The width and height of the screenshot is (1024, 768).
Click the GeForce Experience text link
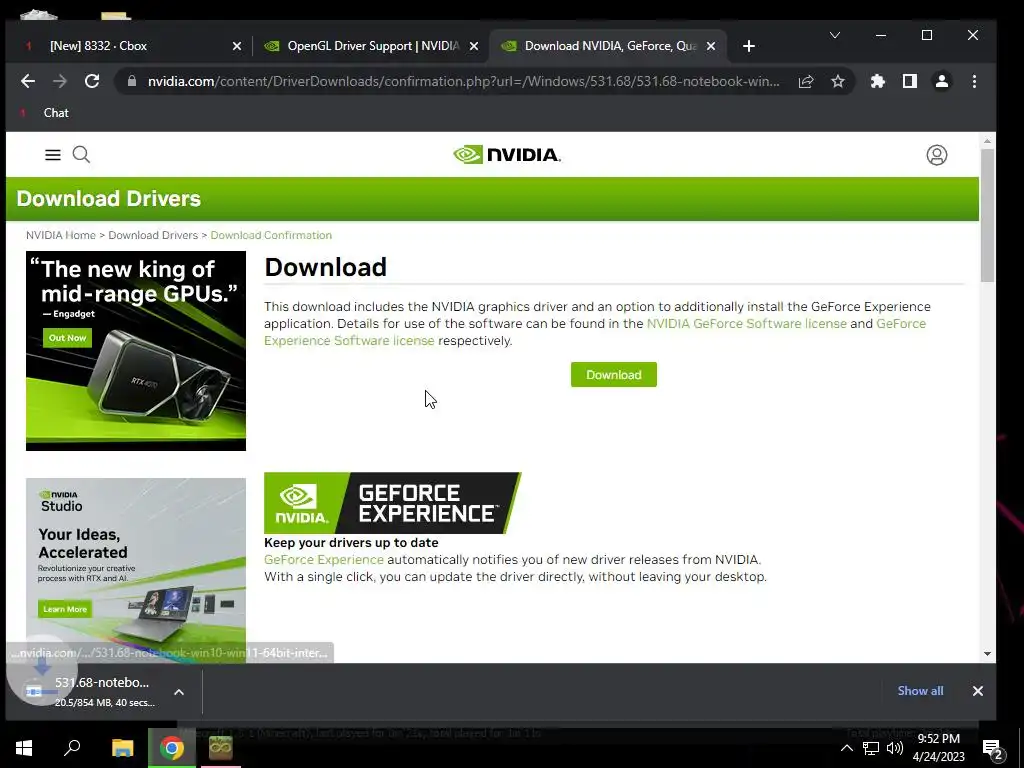[x=324, y=560]
